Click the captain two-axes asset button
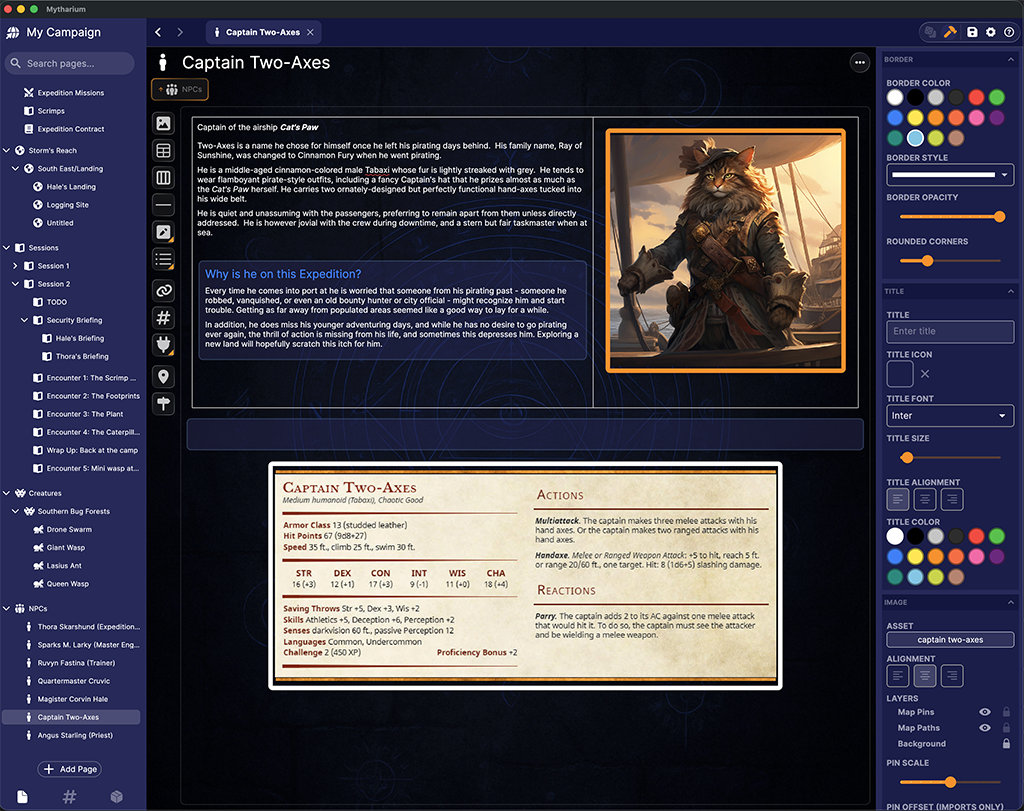The height and width of the screenshot is (811, 1024). pyautogui.click(x=950, y=640)
